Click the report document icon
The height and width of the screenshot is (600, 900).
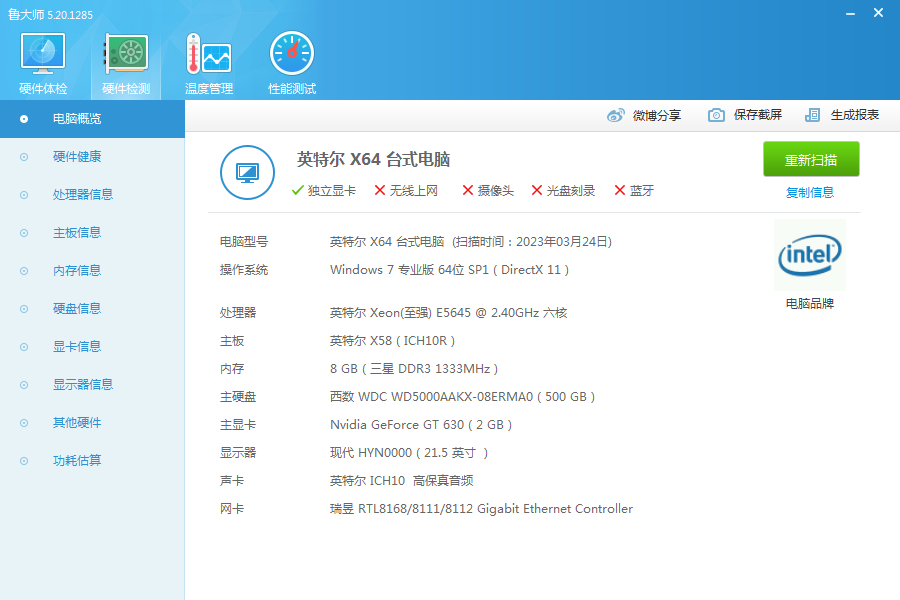(812, 115)
